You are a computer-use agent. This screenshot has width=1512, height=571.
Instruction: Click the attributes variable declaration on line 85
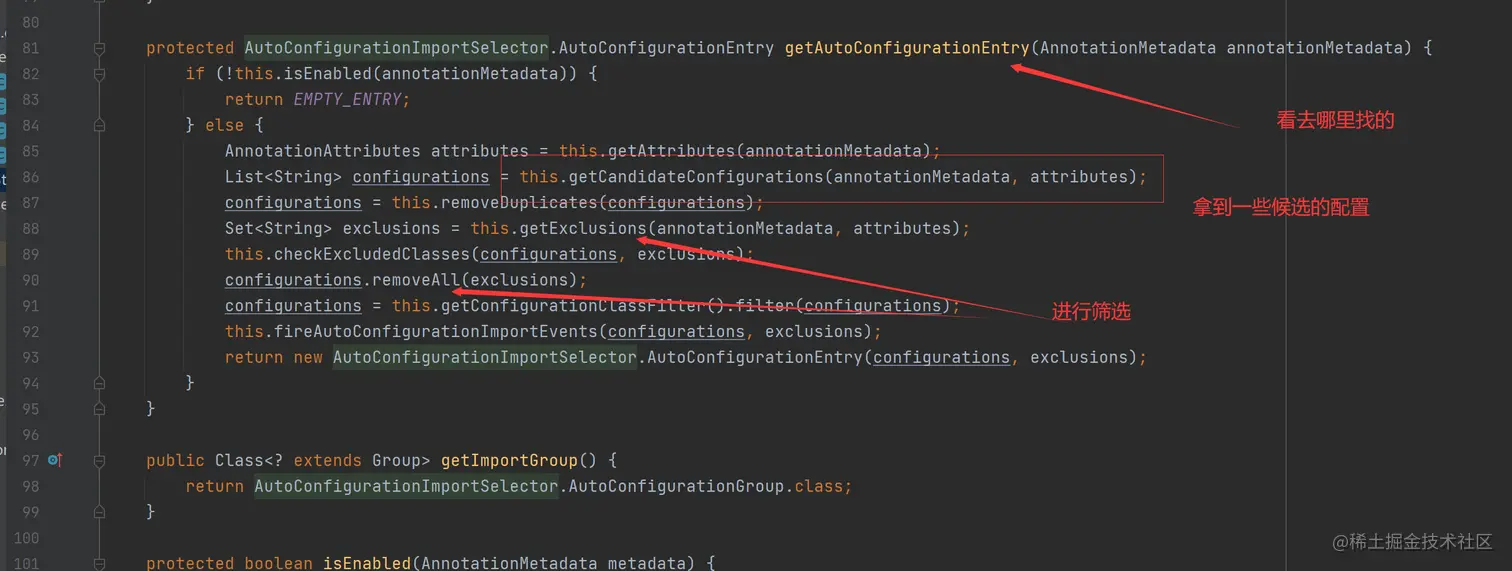(x=480, y=151)
